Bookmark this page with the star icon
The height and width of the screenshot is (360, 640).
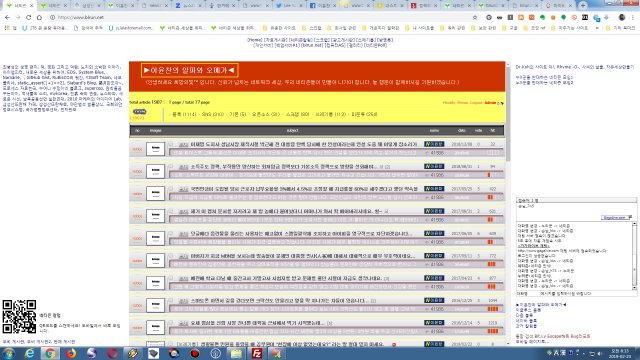(475, 18)
